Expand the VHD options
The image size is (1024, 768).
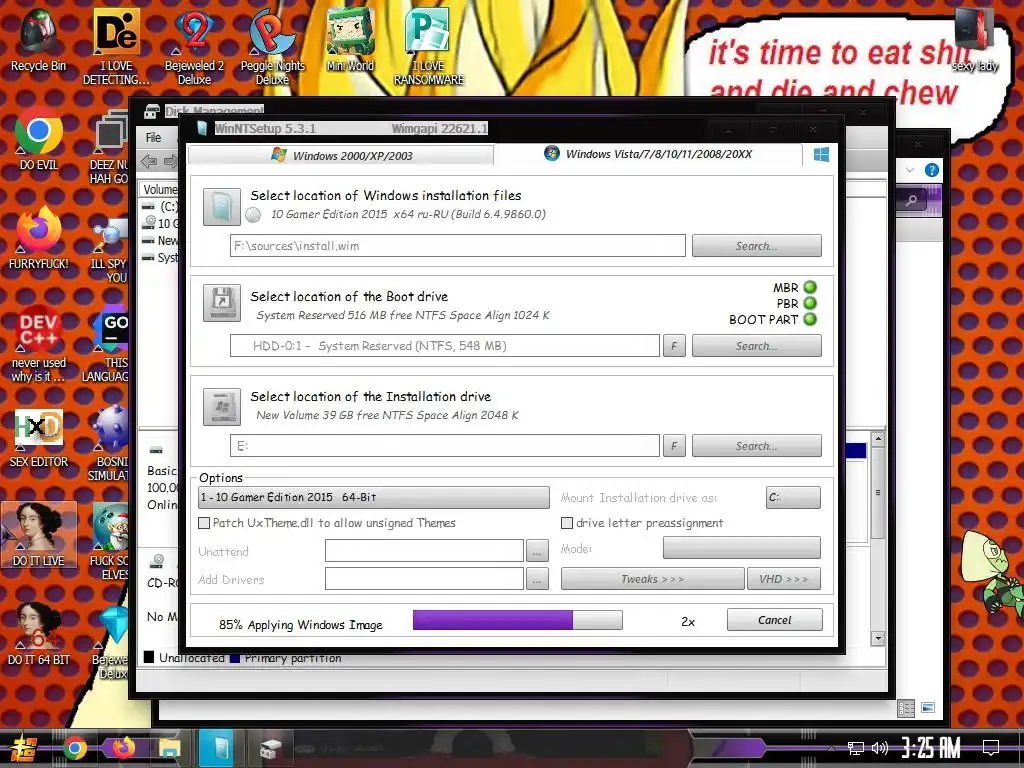click(784, 579)
